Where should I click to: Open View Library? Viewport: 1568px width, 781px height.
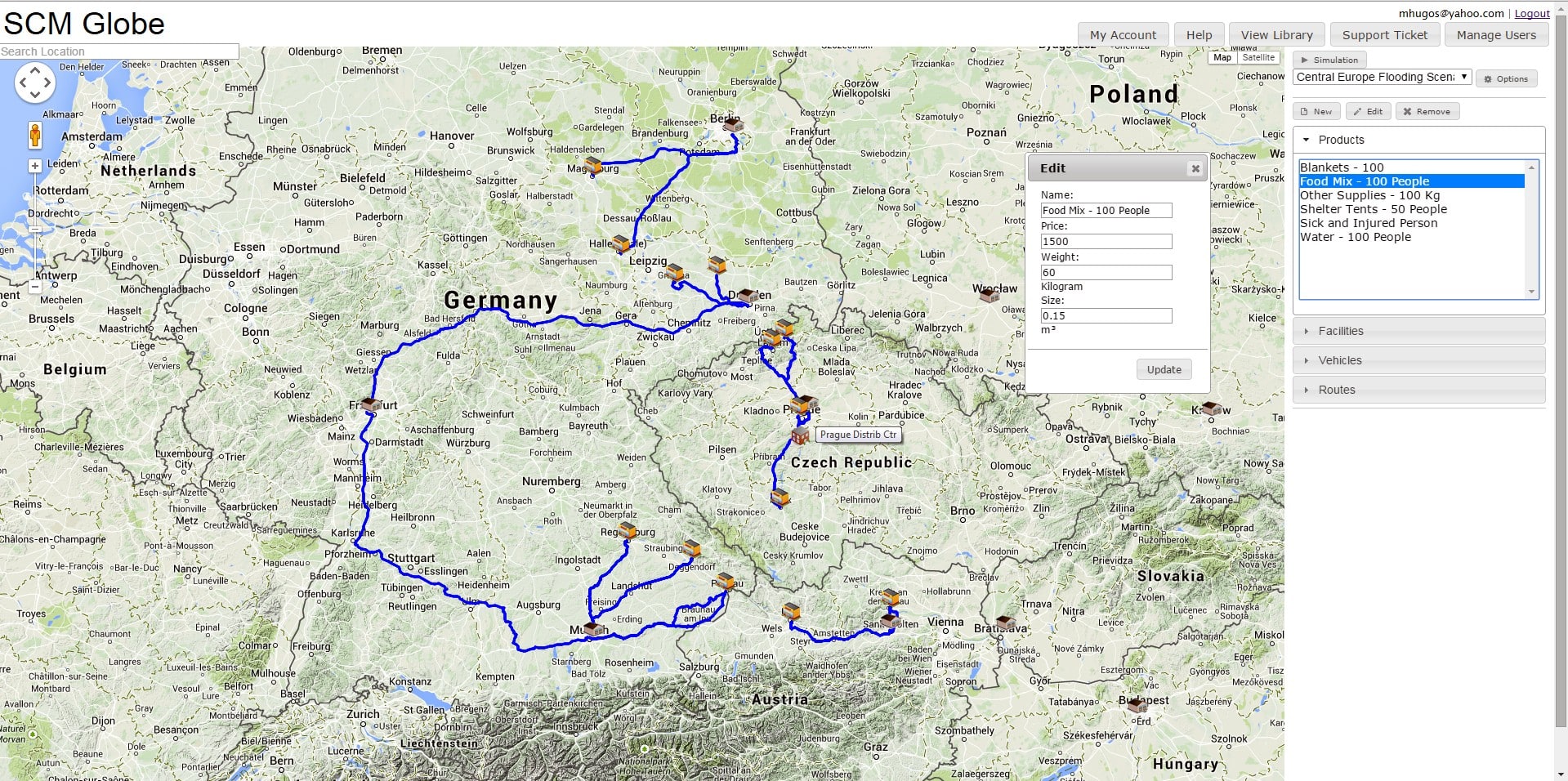click(1276, 35)
